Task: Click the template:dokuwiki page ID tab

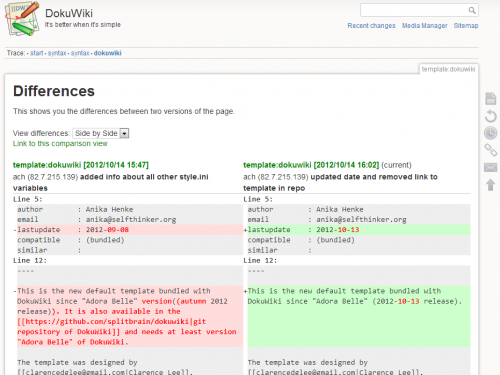Action: tap(448, 69)
